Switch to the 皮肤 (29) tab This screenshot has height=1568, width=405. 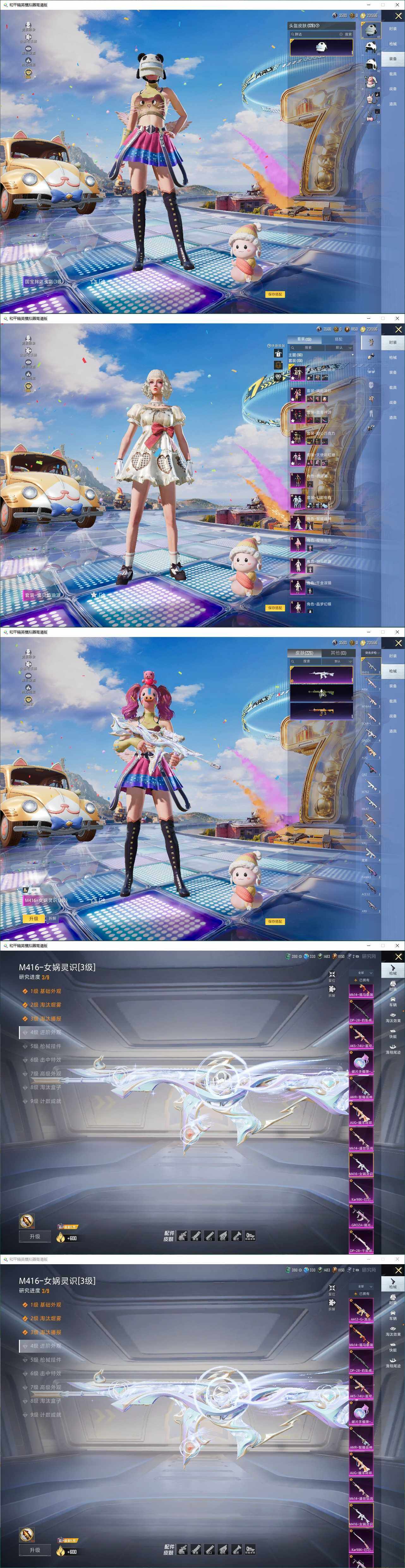pyautogui.click(x=305, y=653)
